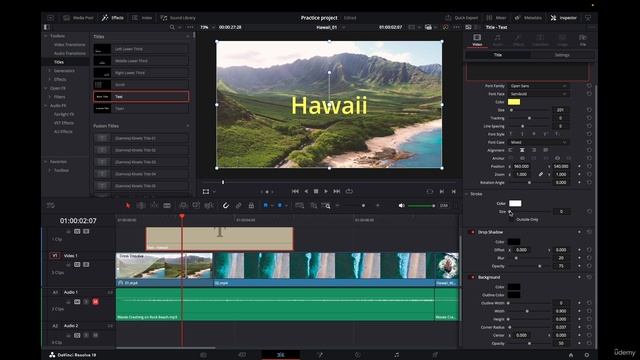This screenshot has height=360, width=640.
Task: Select the Dynamic Trim mode tool
Action: tap(154, 205)
